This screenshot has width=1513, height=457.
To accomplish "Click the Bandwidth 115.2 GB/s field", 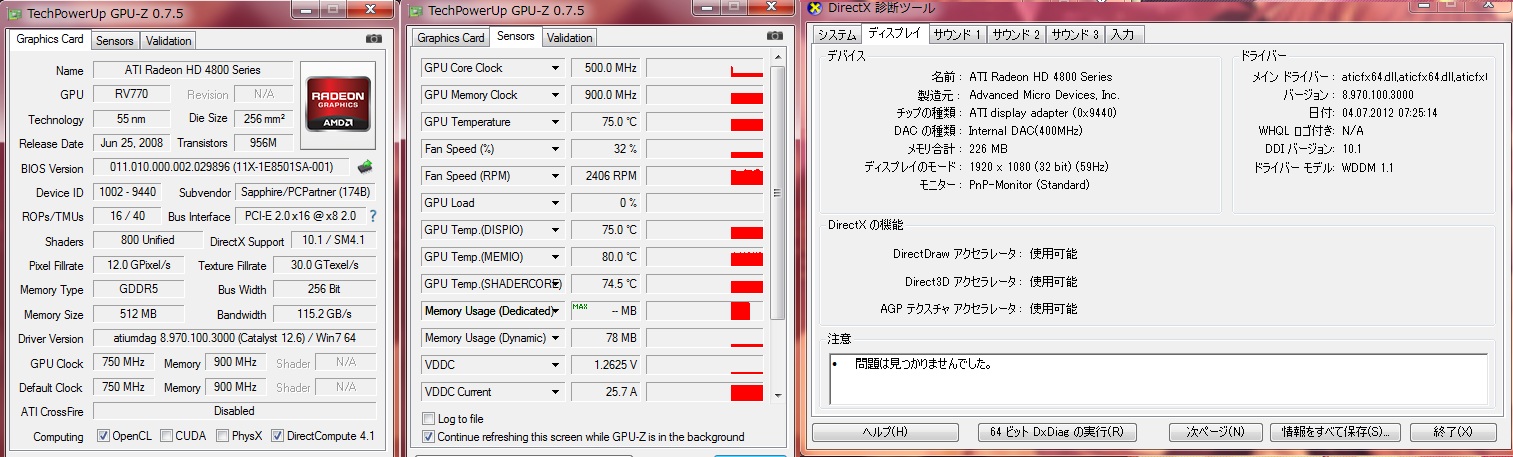I will click(x=325, y=314).
